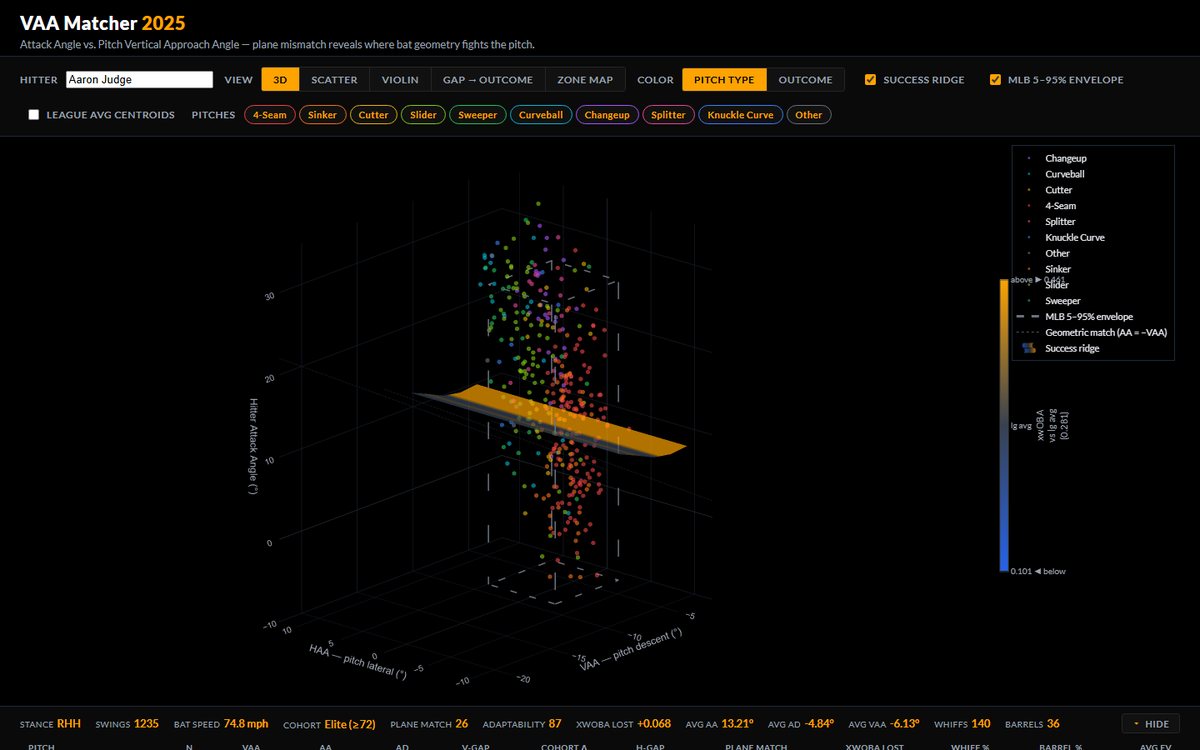
Task: Click Sweeper in the chart legend
Action: (x=1063, y=301)
